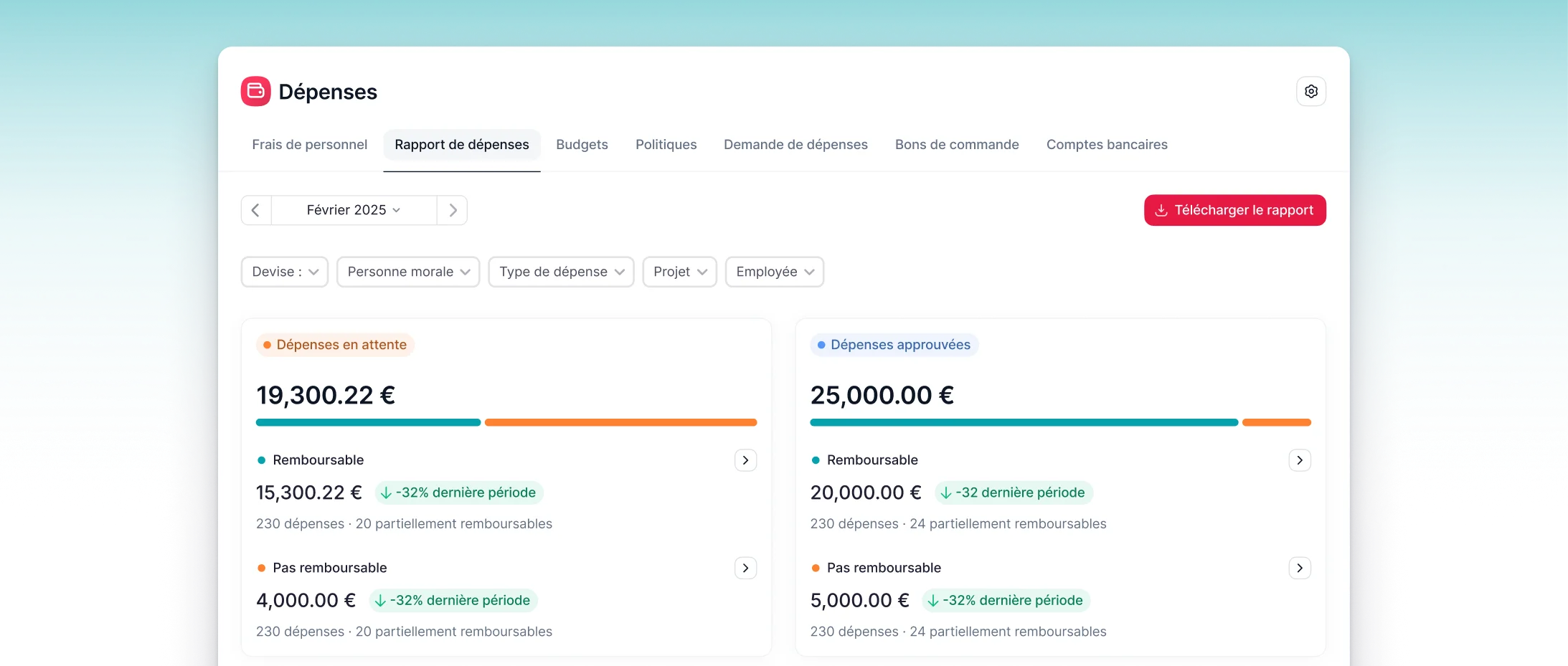Open Remboursable details arrow under Dépenses approuvées

point(1299,460)
